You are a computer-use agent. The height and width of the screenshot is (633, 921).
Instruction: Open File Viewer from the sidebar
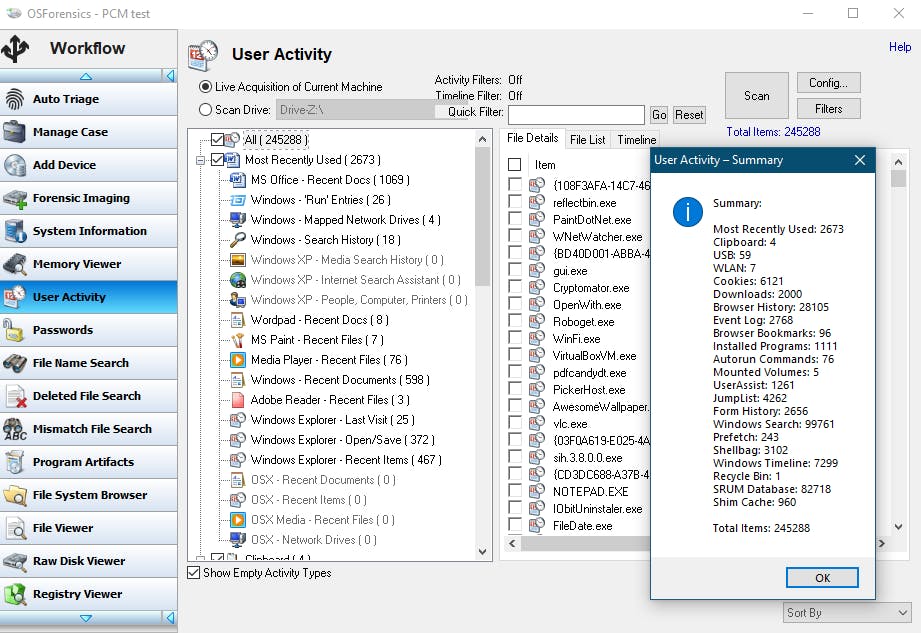click(x=88, y=528)
